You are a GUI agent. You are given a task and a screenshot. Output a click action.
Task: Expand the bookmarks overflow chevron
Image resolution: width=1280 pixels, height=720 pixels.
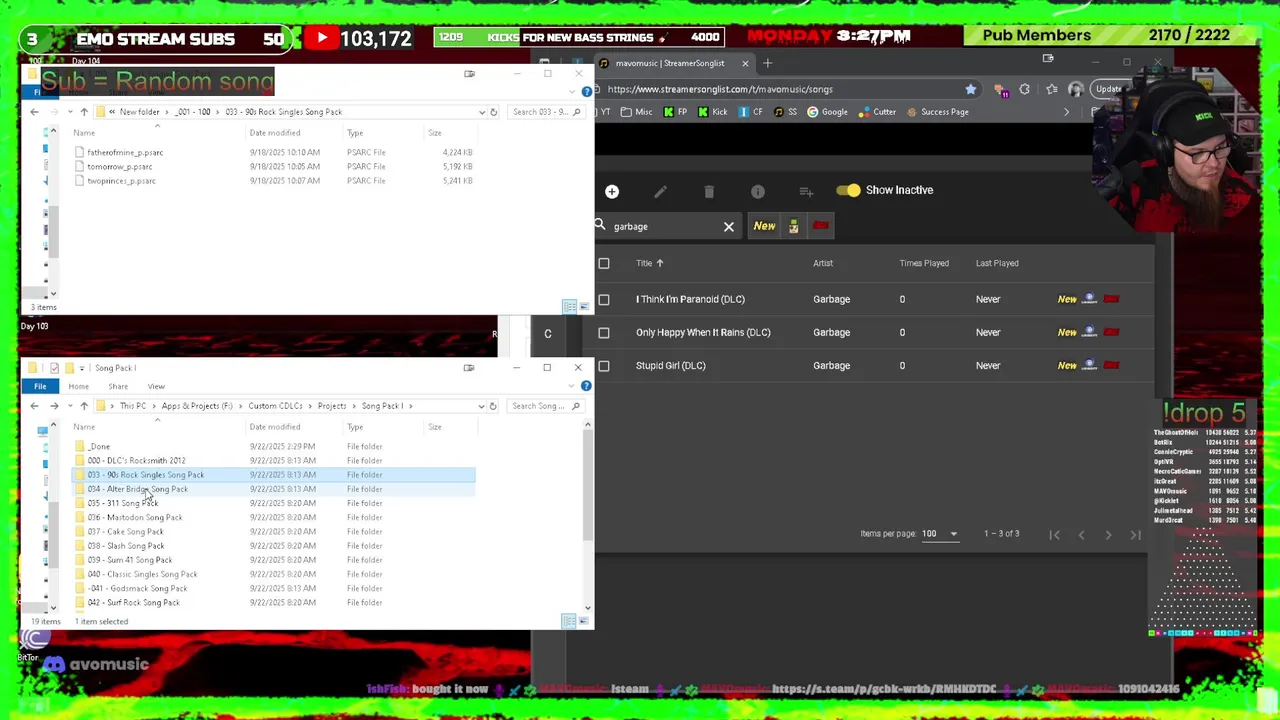click(x=1066, y=112)
